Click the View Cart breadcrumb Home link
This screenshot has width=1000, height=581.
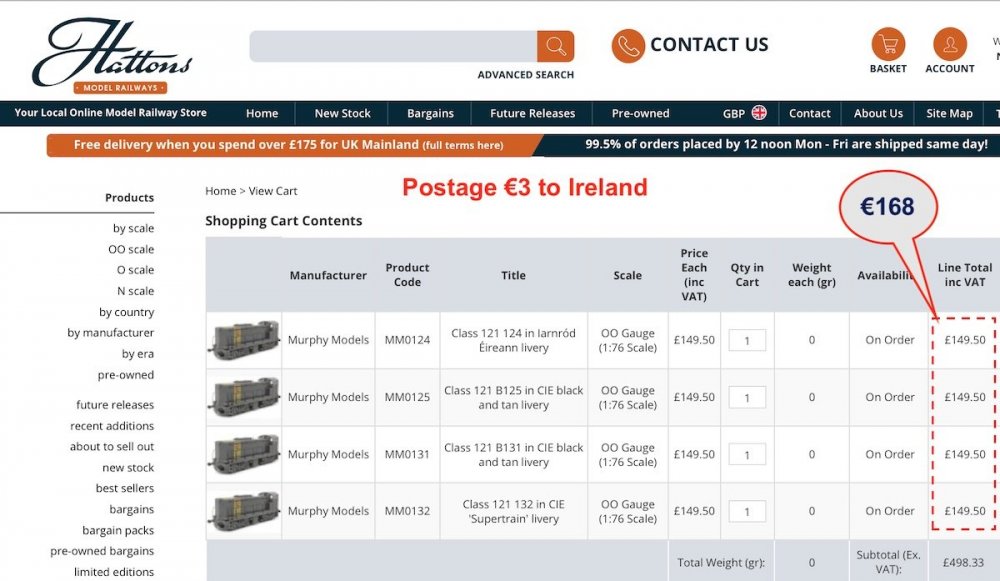pos(220,191)
